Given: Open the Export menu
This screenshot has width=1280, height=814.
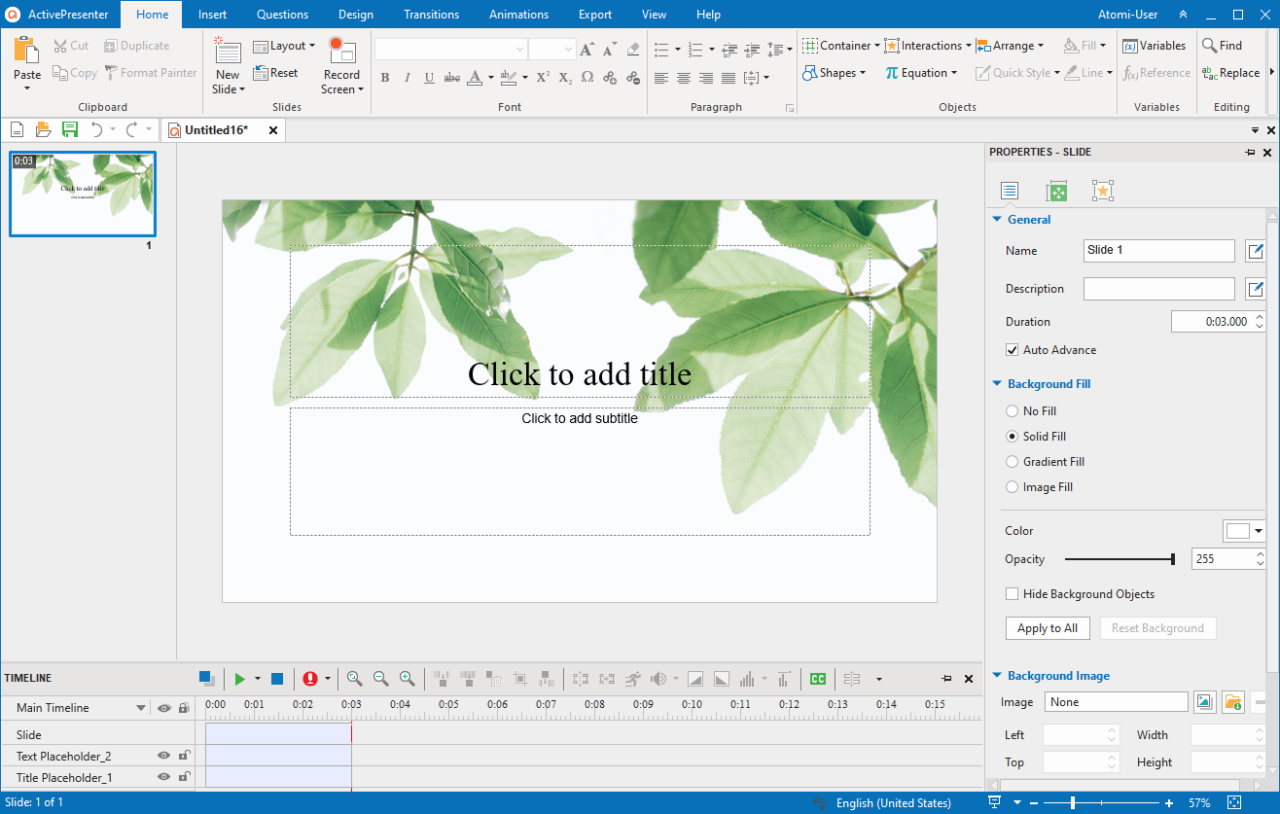Looking at the screenshot, I should pyautogui.click(x=594, y=14).
